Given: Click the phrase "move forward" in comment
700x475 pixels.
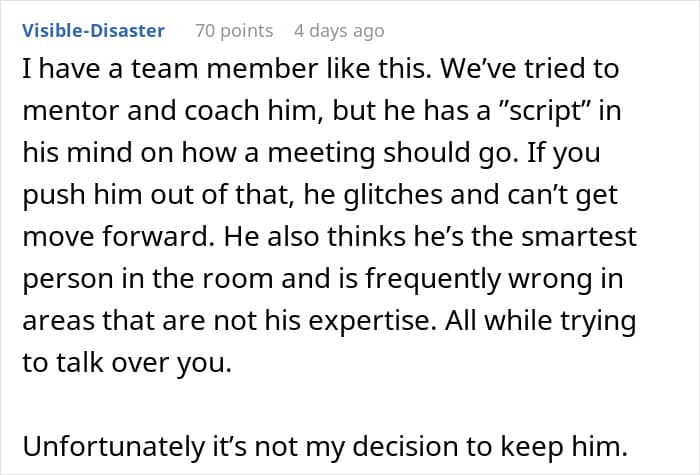Looking at the screenshot, I should pyautogui.click(x=115, y=237).
